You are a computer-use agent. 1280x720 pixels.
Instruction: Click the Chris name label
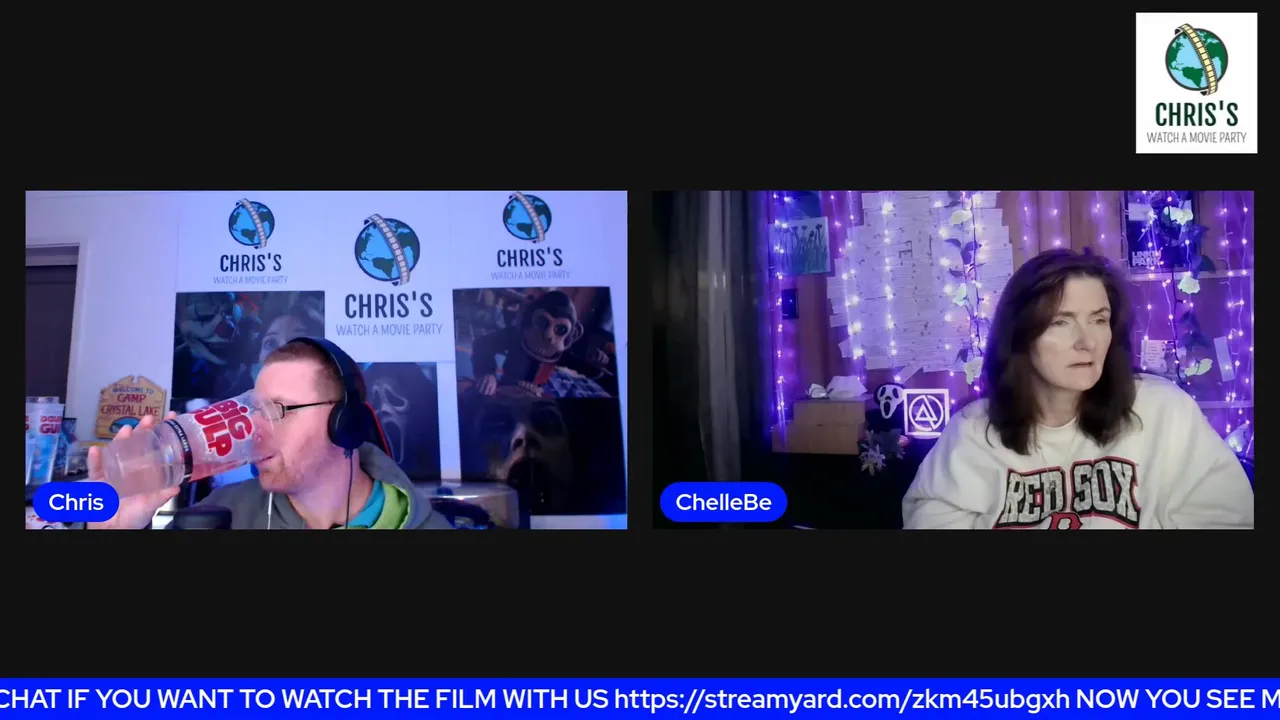pyautogui.click(x=76, y=502)
